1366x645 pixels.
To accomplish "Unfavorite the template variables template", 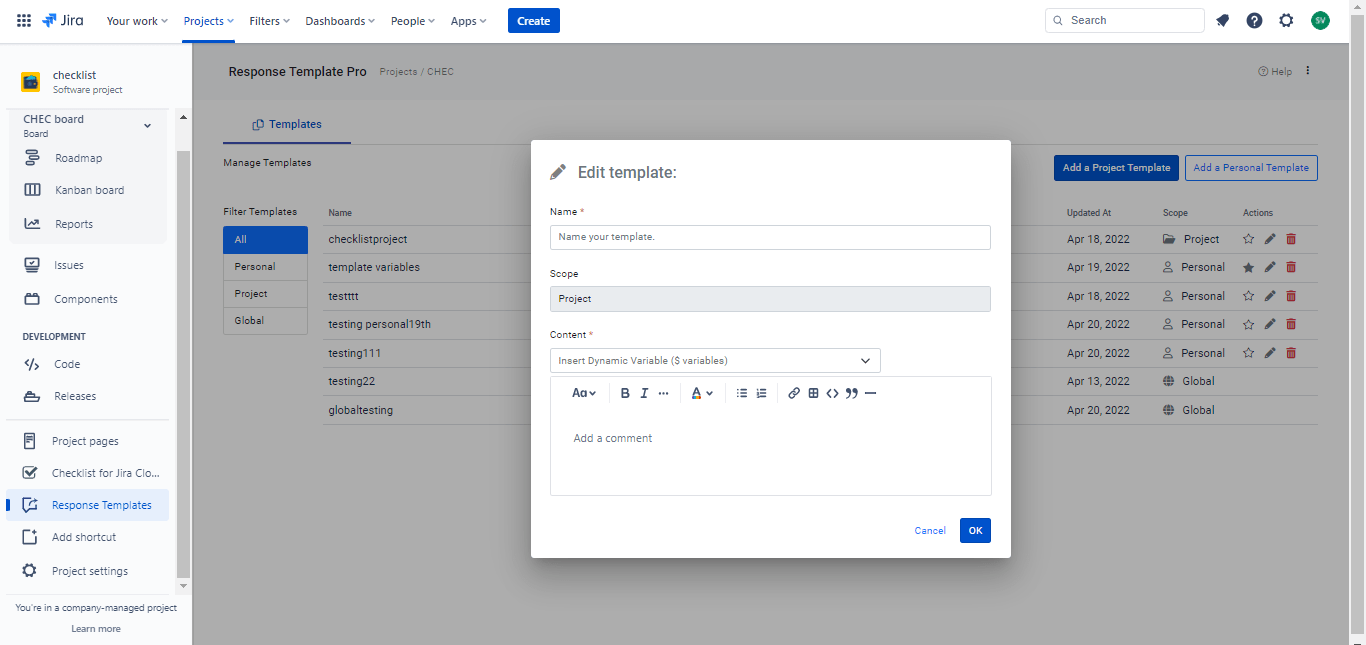I will click(x=1248, y=266).
